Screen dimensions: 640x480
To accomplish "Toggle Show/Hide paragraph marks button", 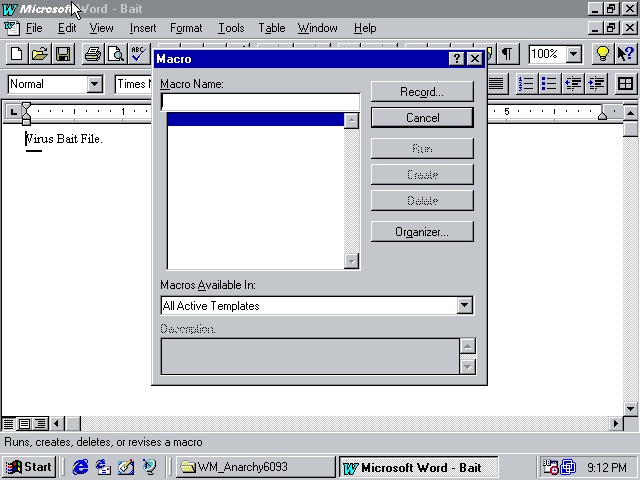I will tap(508, 54).
